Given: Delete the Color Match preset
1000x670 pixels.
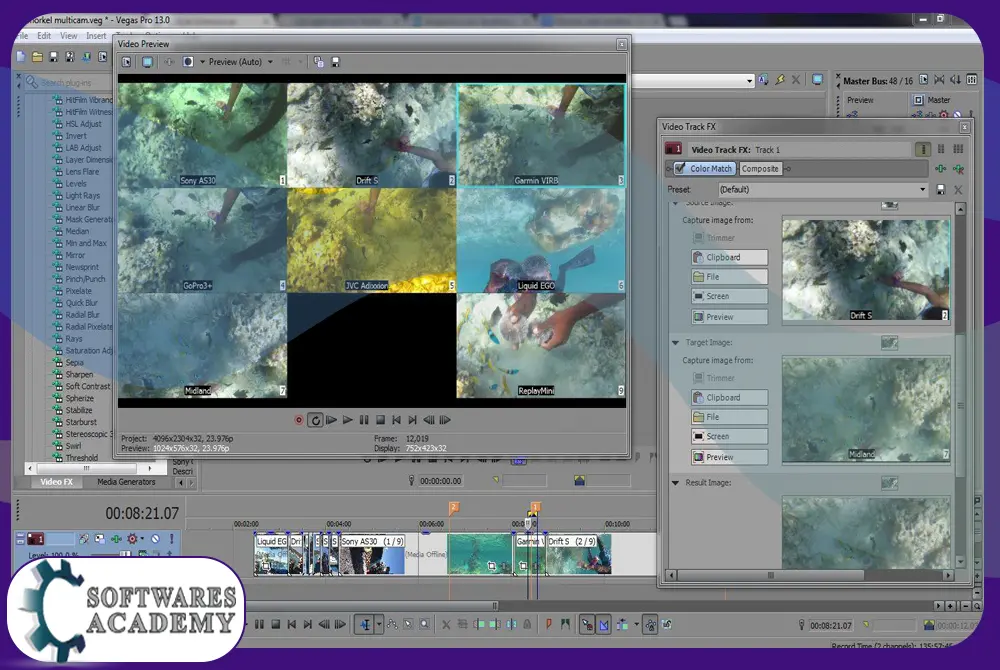Looking at the screenshot, I should click(958, 190).
